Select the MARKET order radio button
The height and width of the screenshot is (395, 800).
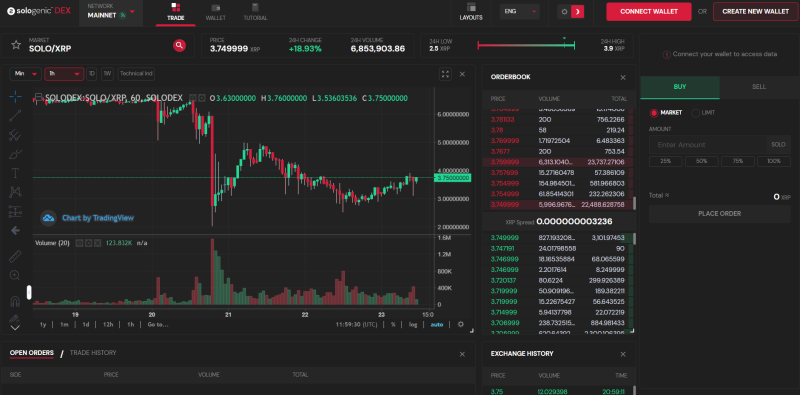tap(654, 112)
